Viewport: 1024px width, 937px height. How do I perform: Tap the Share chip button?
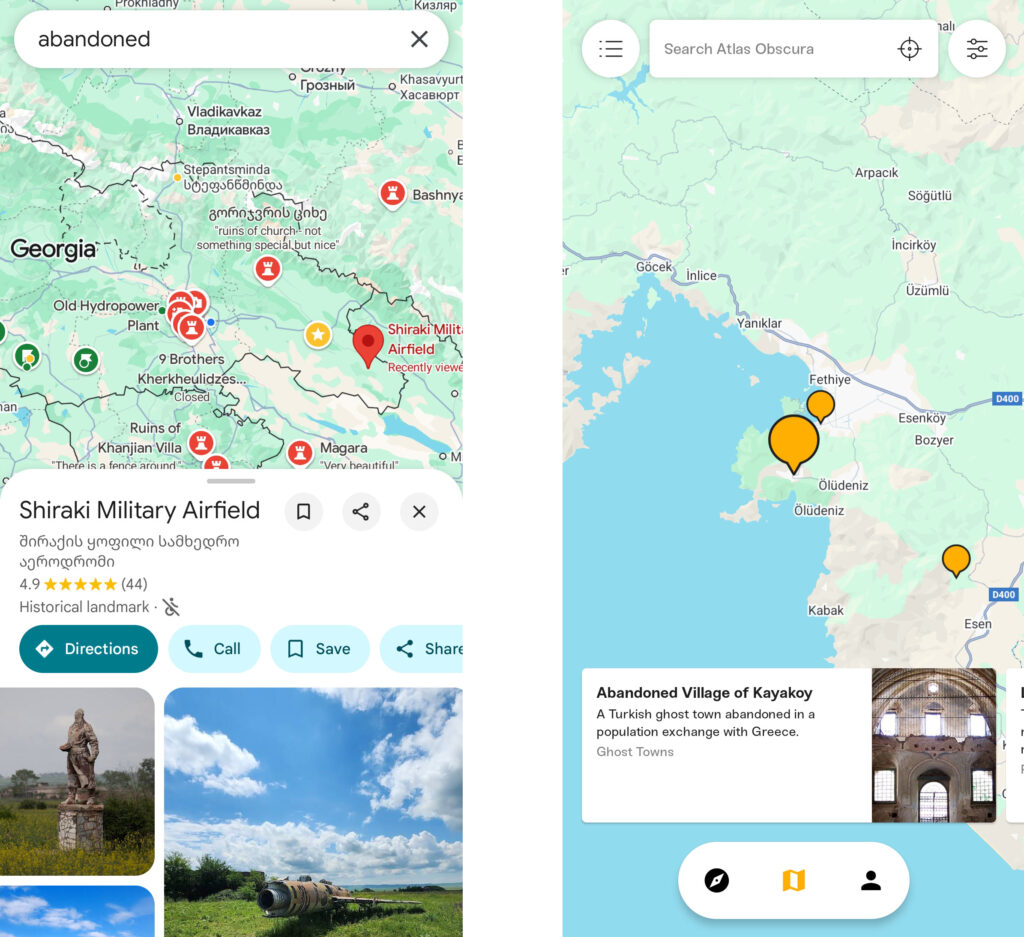[x=422, y=648]
